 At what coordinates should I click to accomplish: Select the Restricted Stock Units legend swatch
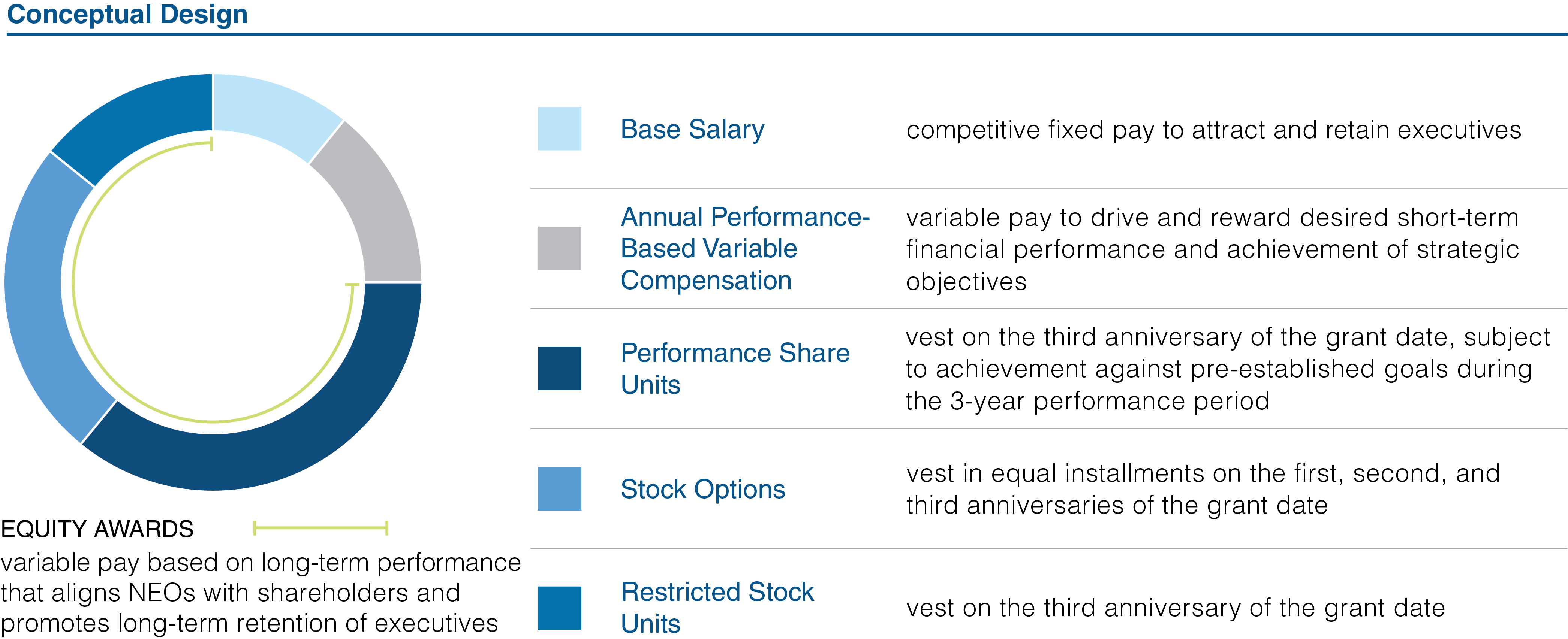tap(559, 608)
